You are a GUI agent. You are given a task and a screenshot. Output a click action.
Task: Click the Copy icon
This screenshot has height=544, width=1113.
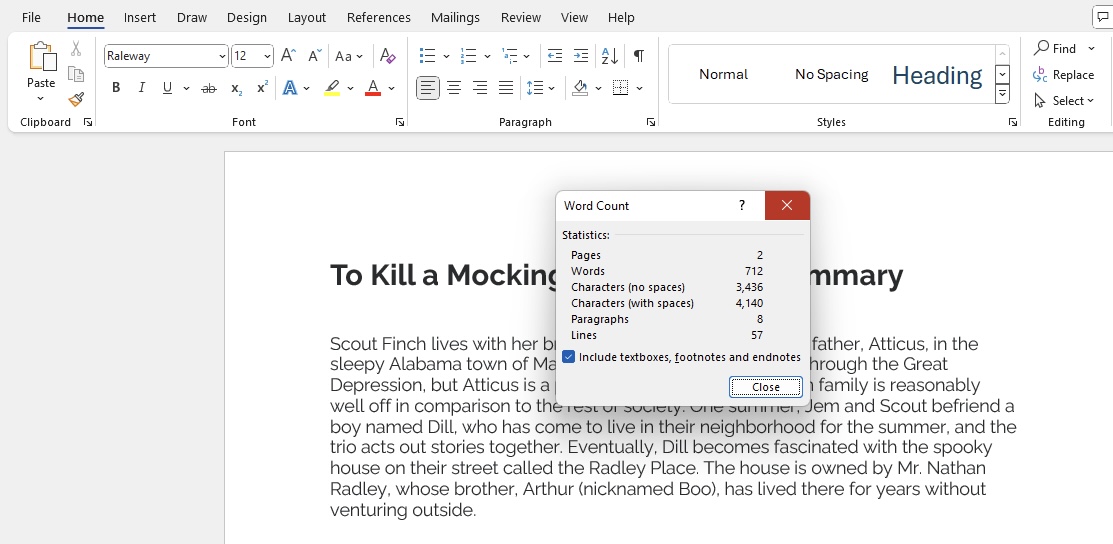pyautogui.click(x=76, y=74)
